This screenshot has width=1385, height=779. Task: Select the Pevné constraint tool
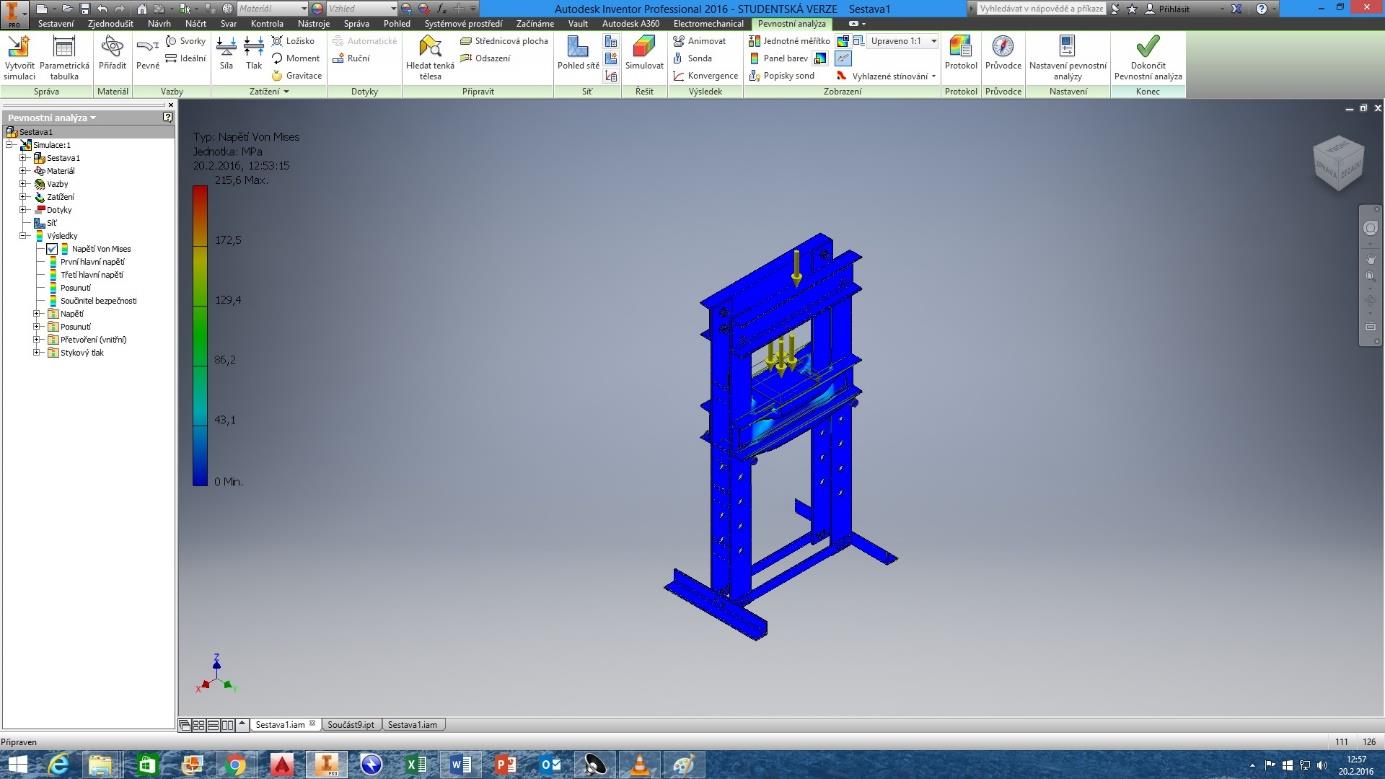click(148, 55)
